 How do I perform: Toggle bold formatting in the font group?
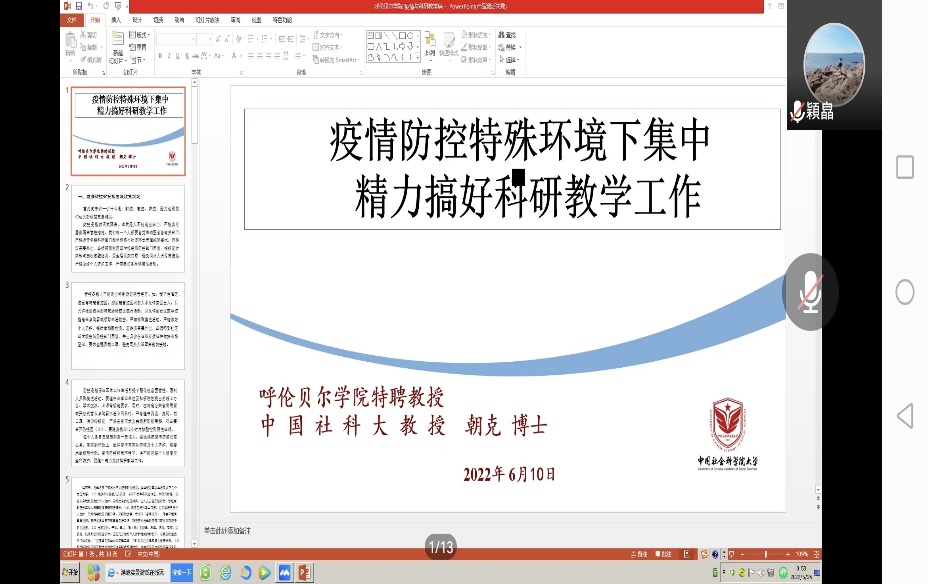(160, 56)
